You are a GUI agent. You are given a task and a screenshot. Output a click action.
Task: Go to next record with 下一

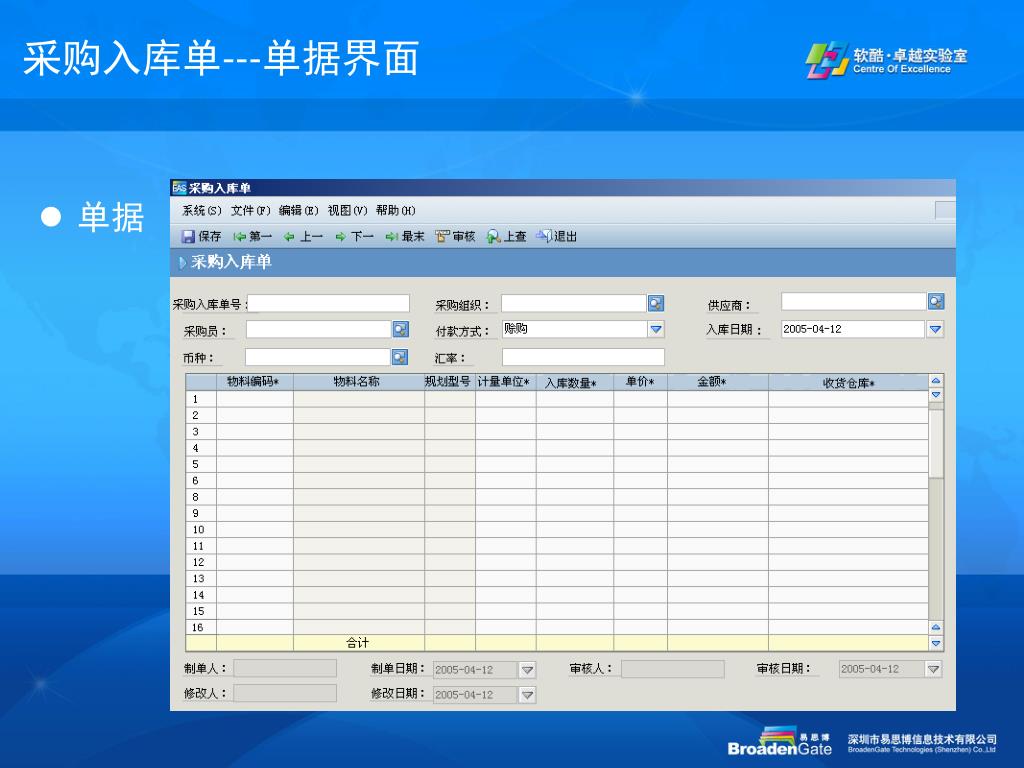354,236
